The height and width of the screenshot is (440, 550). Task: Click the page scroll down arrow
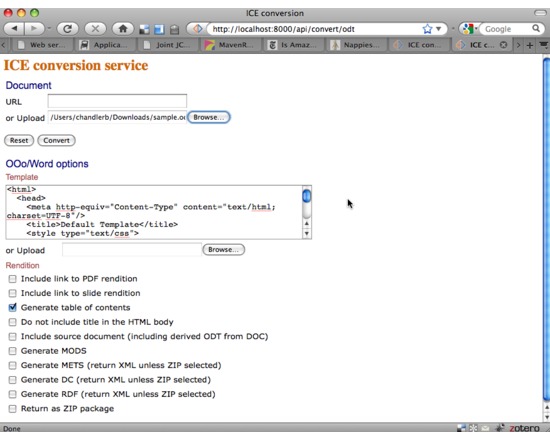tap(546, 417)
